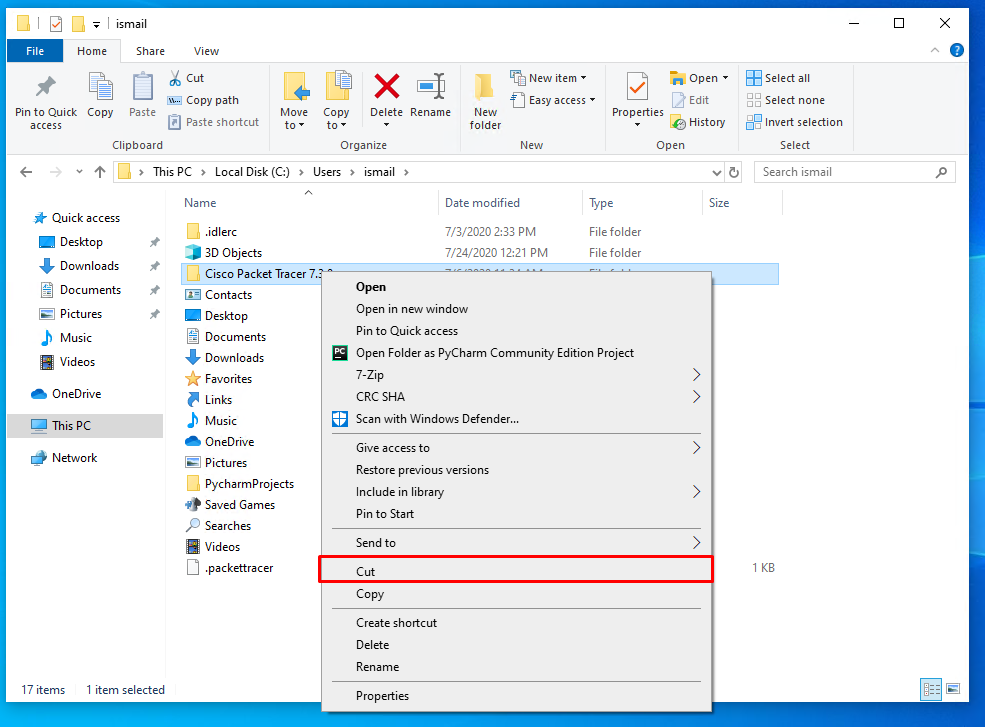Open Downloads under Quick access
This screenshot has width=985, height=727.
(x=80, y=266)
